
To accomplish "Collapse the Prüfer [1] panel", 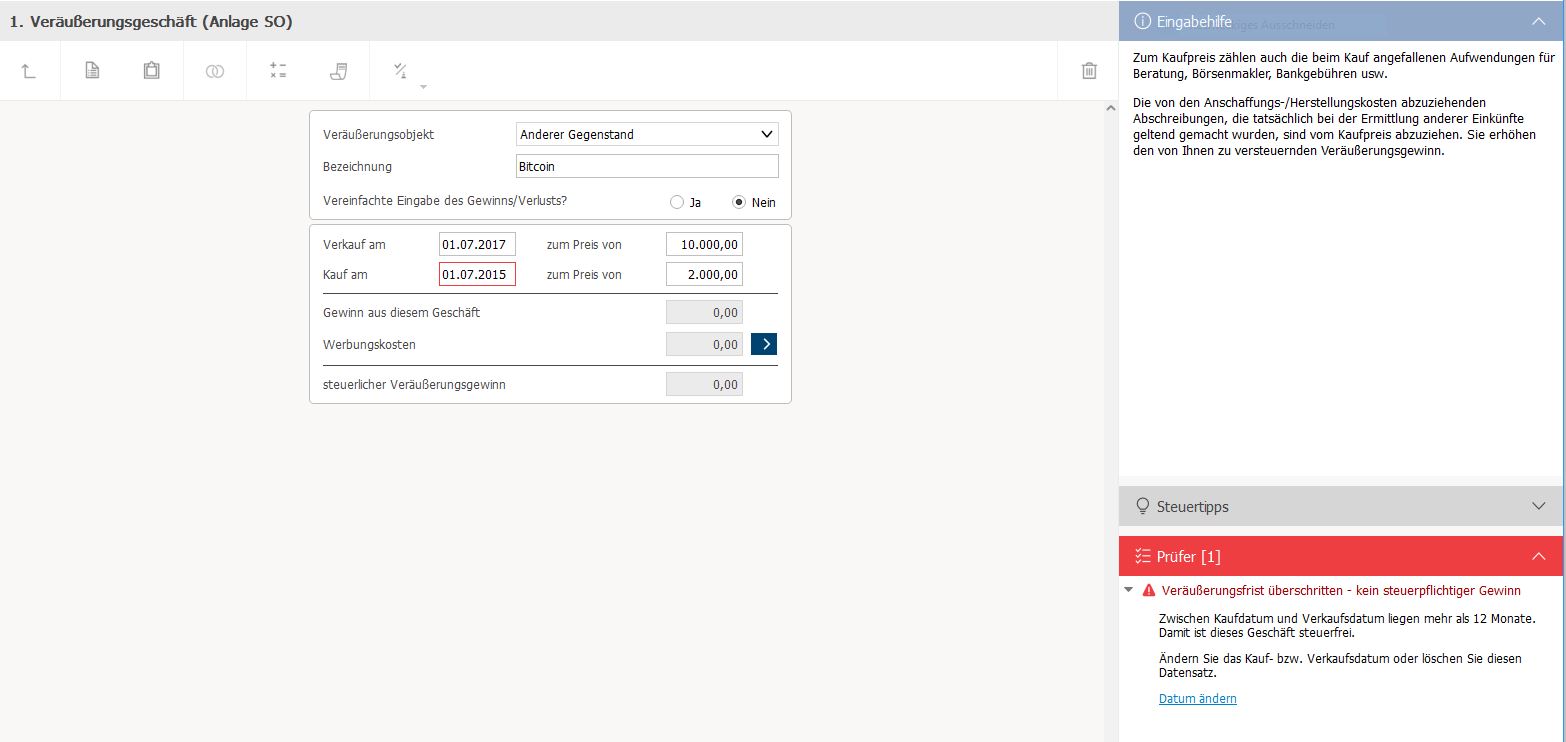I will click(x=1538, y=556).
